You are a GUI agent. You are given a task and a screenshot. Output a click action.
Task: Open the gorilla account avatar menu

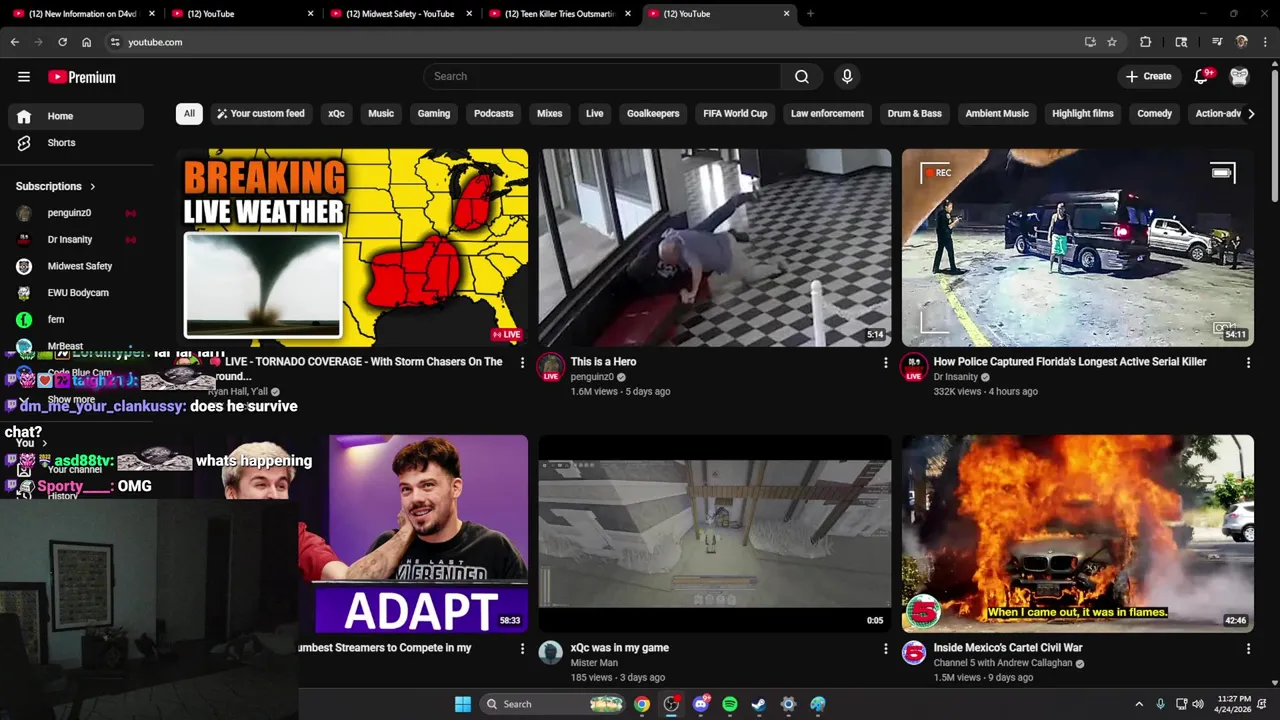(x=1239, y=76)
